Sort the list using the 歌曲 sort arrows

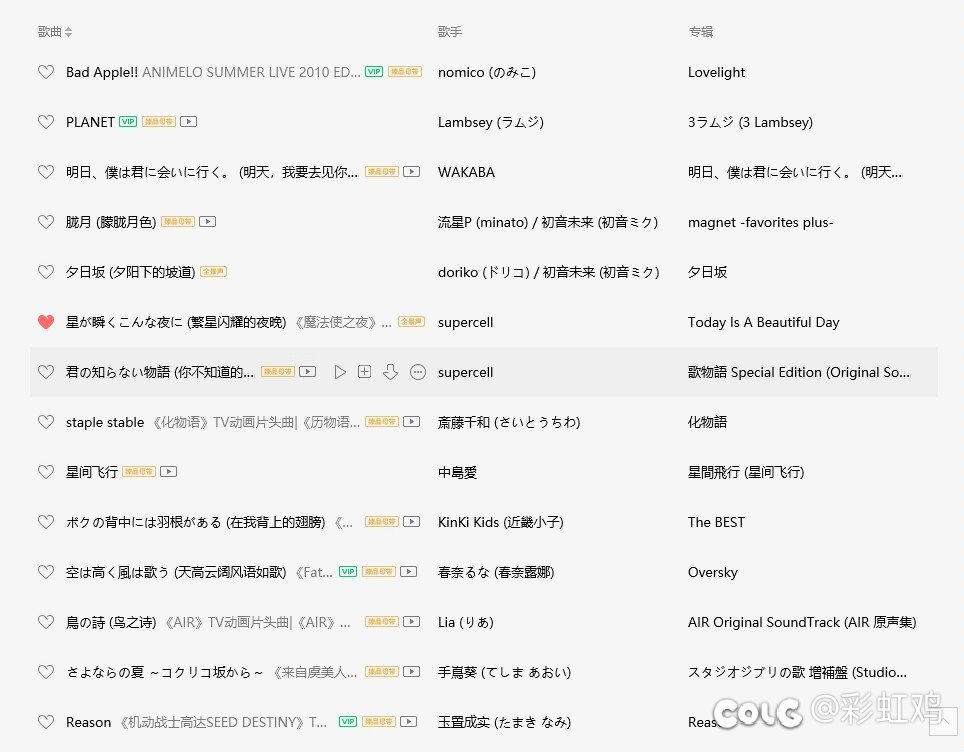coord(69,32)
